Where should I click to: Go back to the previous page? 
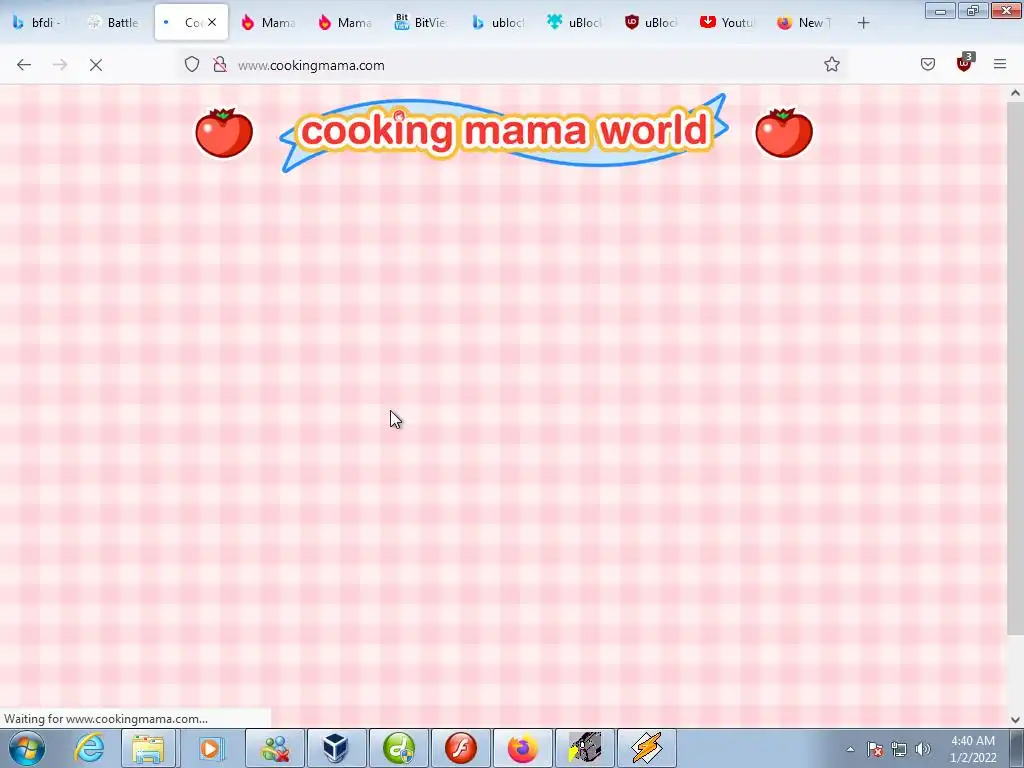point(24,65)
